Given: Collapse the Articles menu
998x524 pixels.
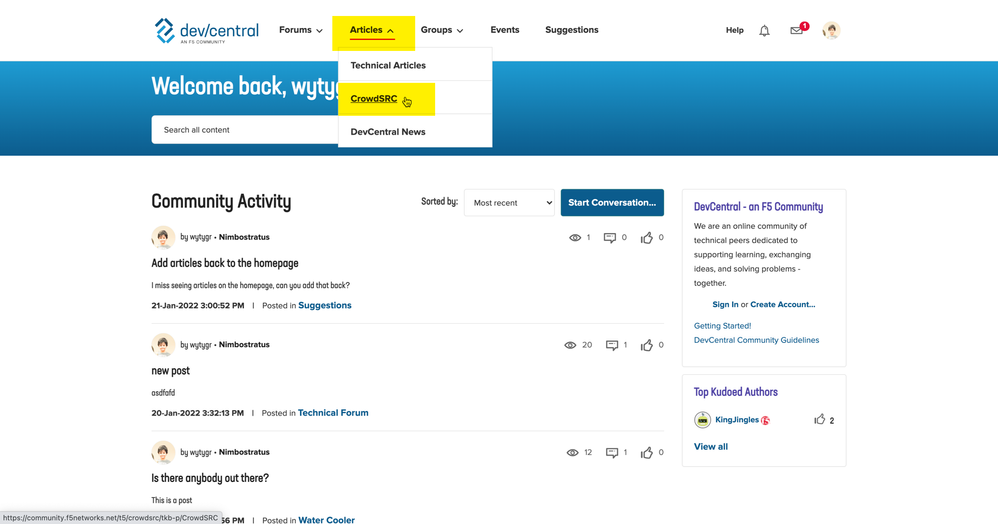Looking at the screenshot, I should (x=372, y=30).
